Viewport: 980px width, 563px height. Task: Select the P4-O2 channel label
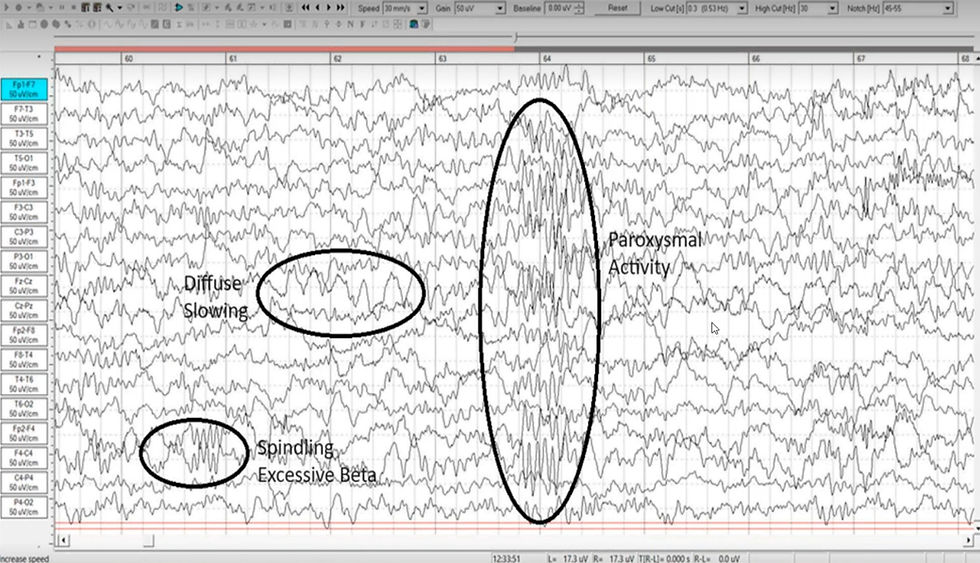point(24,507)
